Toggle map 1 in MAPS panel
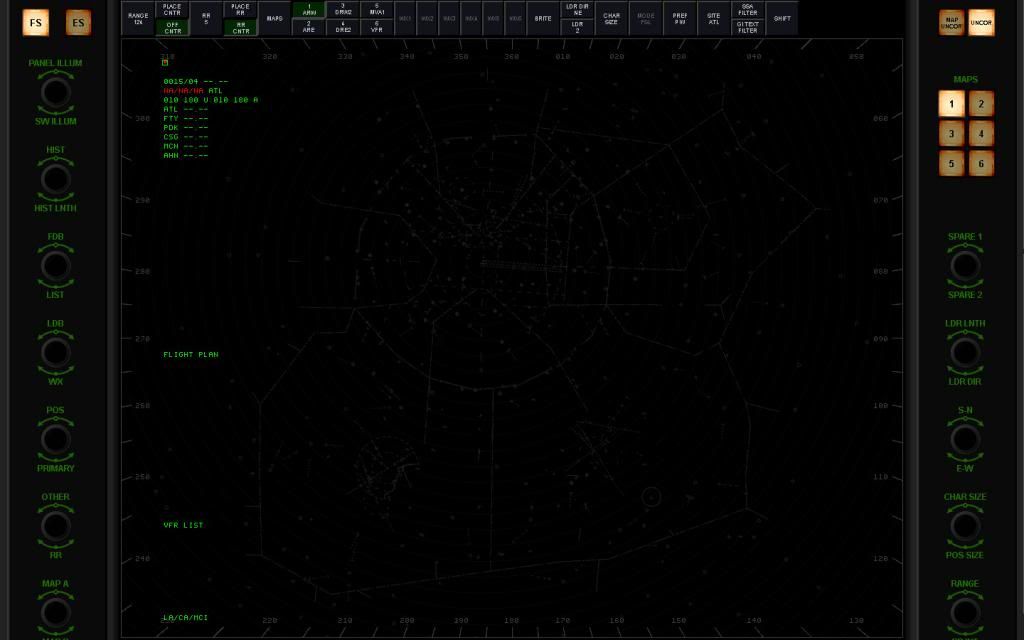Image resolution: width=1024 pixels, height=640 pixels. tap(951, 103)
